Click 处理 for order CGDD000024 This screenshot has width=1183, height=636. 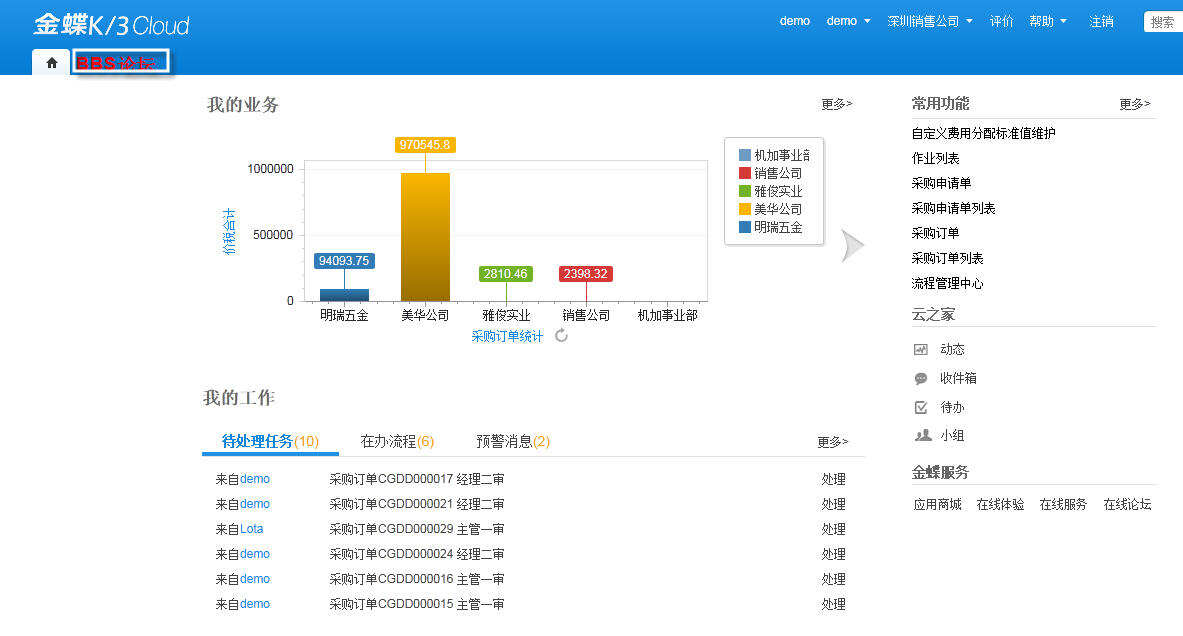tap(834, 555)
